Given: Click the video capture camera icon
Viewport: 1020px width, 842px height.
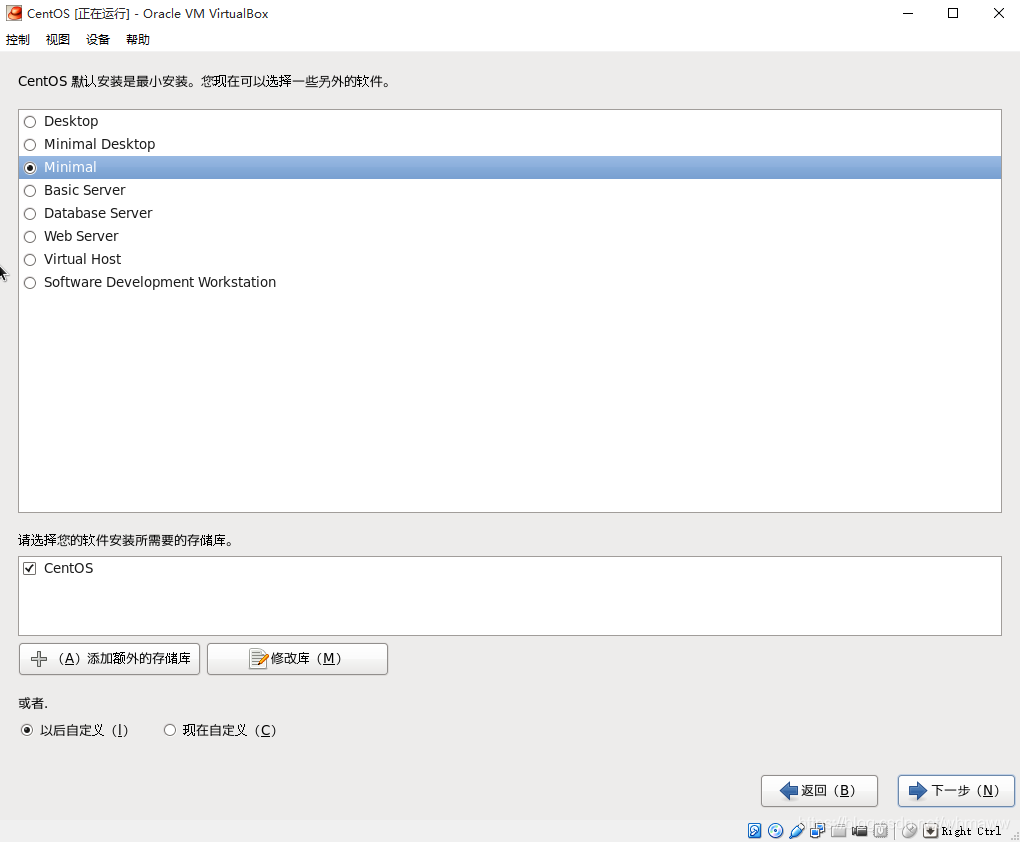Looking at the screenshot, I should [859, 831].
